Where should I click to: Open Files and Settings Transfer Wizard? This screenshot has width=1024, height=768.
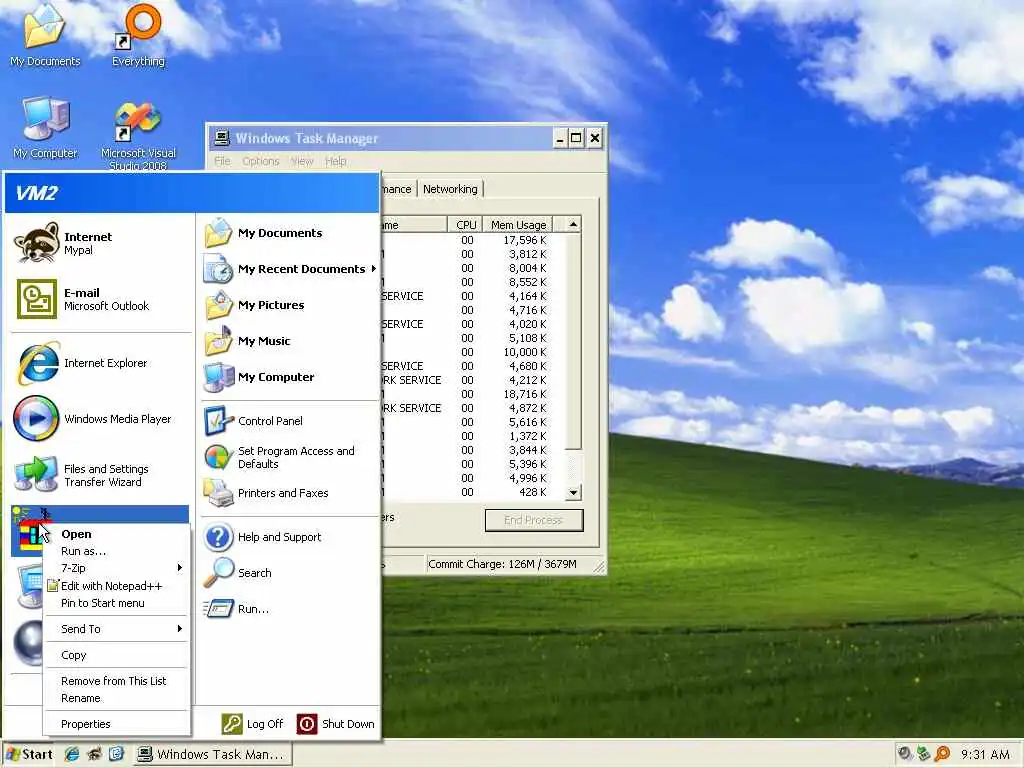tap(99, 475)
